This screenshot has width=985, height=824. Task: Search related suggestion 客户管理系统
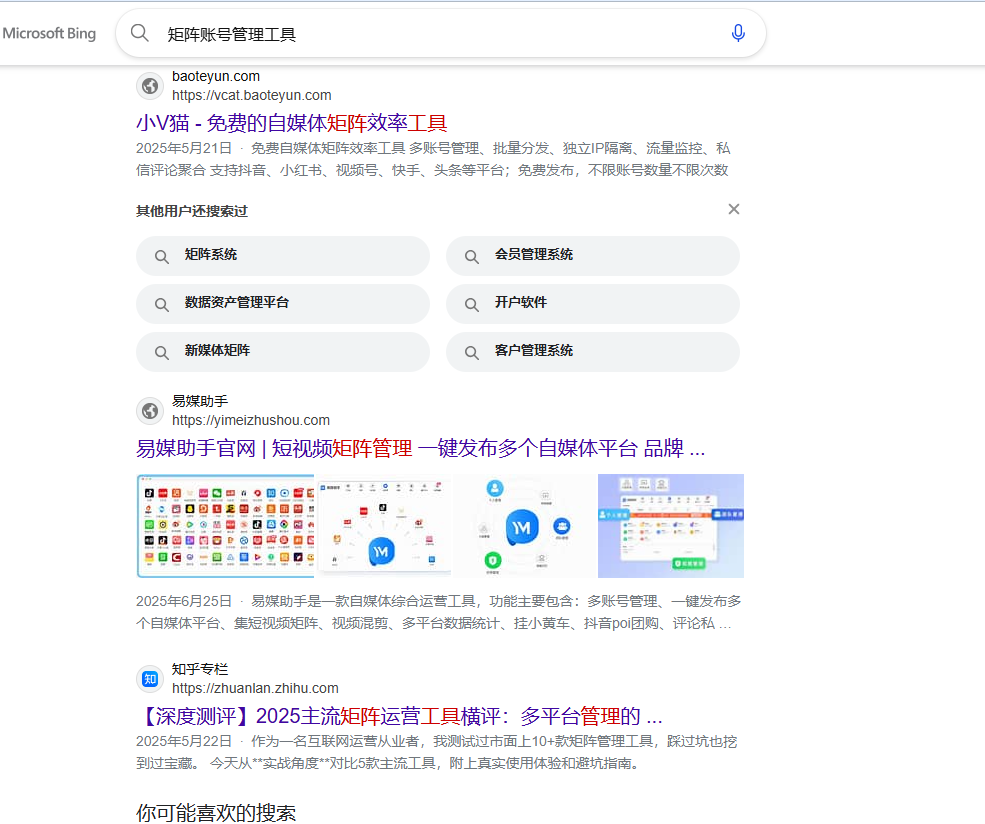click(x=592, y=352)
